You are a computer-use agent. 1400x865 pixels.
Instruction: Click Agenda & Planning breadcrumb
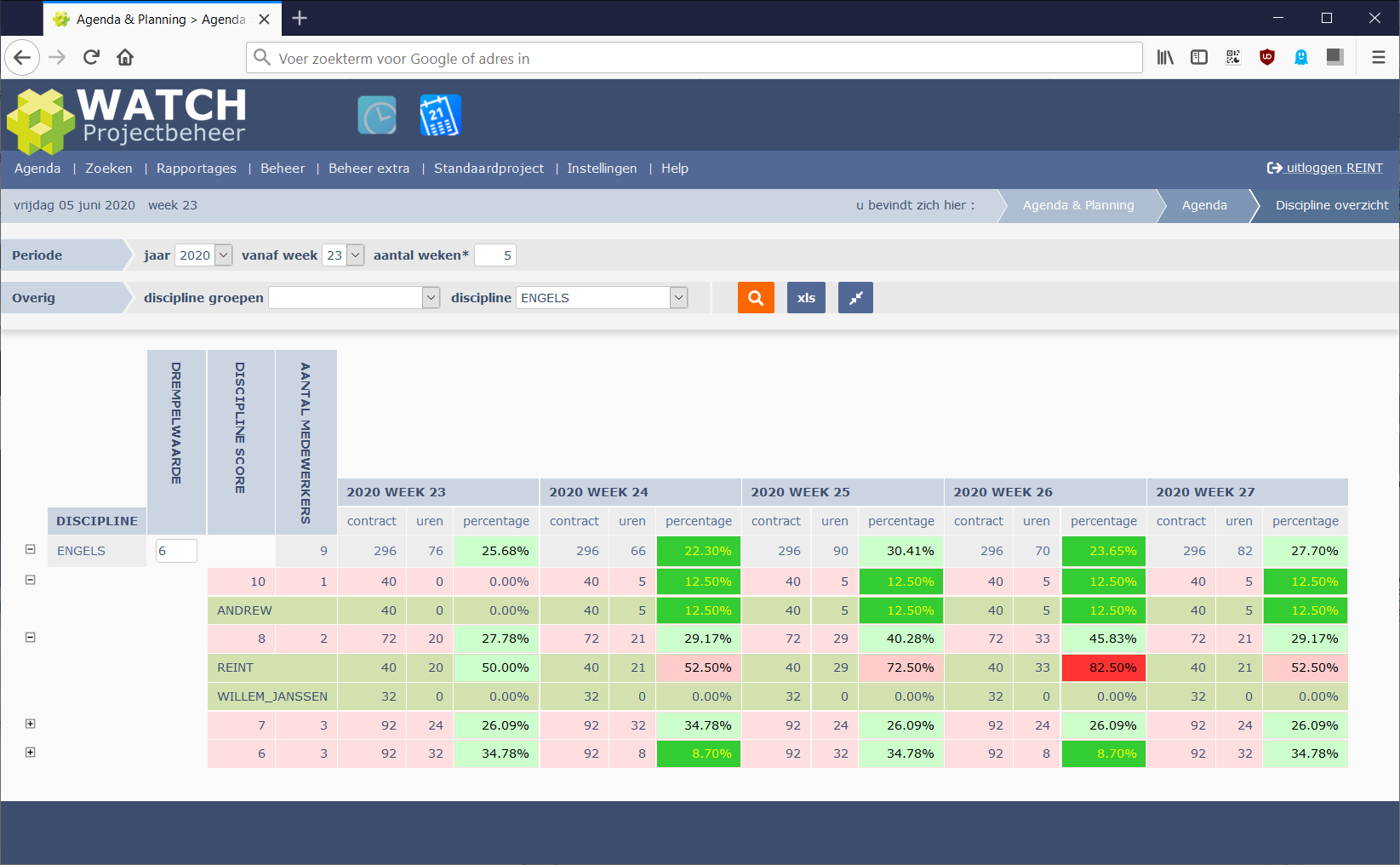(x=1078, y=205)
